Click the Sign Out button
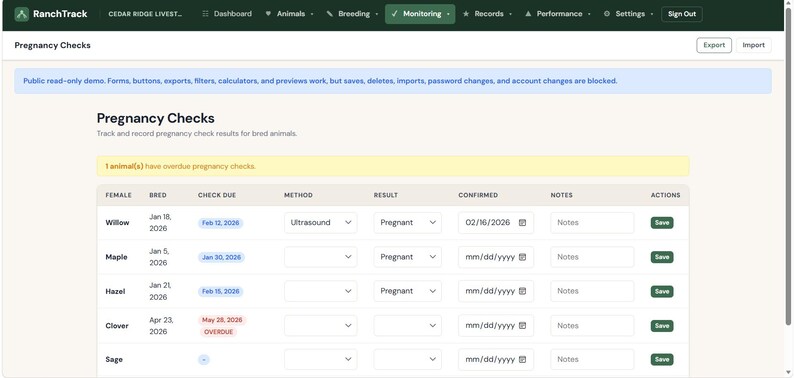Viewport: 794px width, 378px height. pos(682,14)
